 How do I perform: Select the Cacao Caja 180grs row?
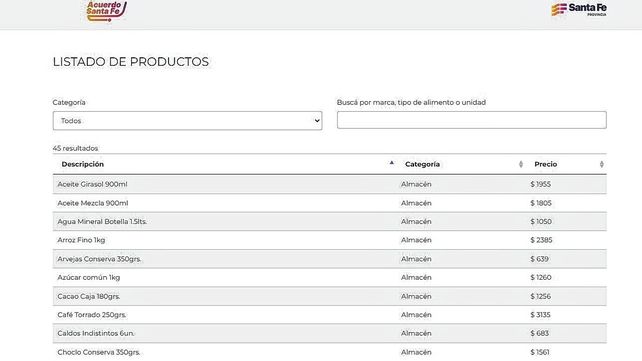point(330,296)
